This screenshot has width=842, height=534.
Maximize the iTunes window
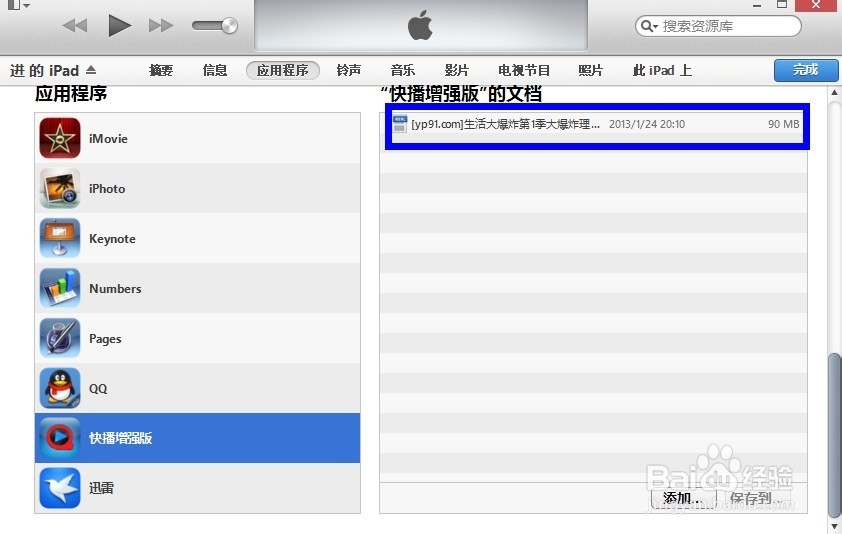point(782,5)
